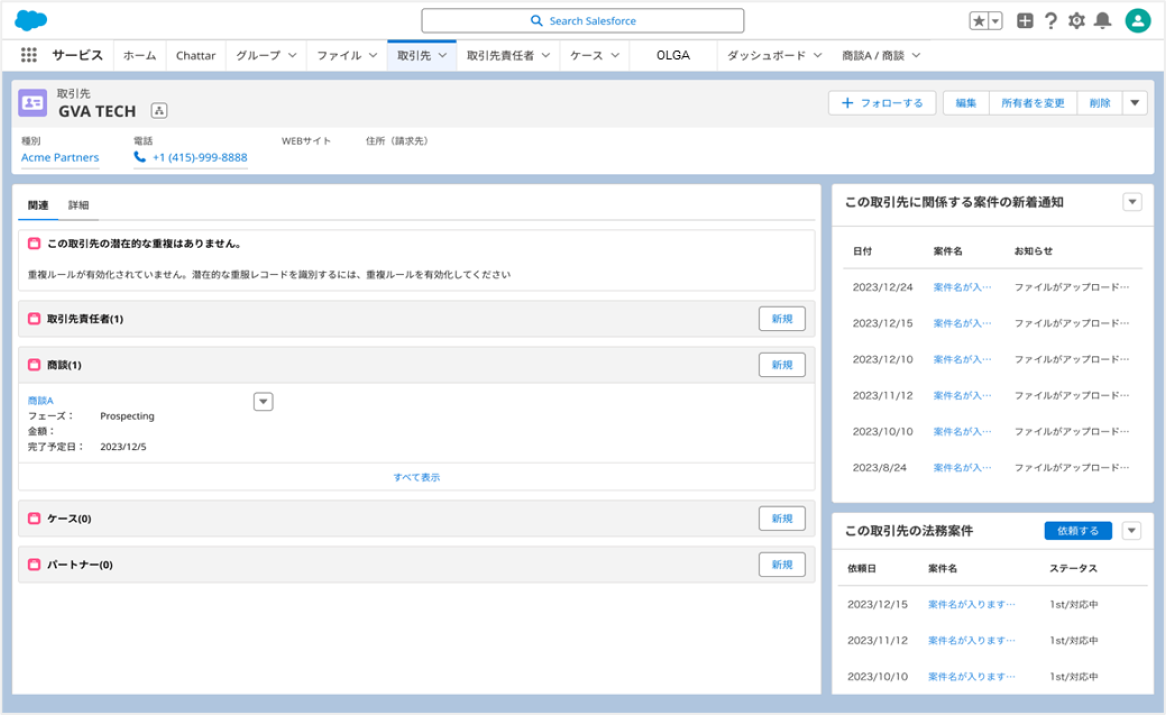1166x715 pixels.
Task: Click the 削除 button
Action: 1100,103
